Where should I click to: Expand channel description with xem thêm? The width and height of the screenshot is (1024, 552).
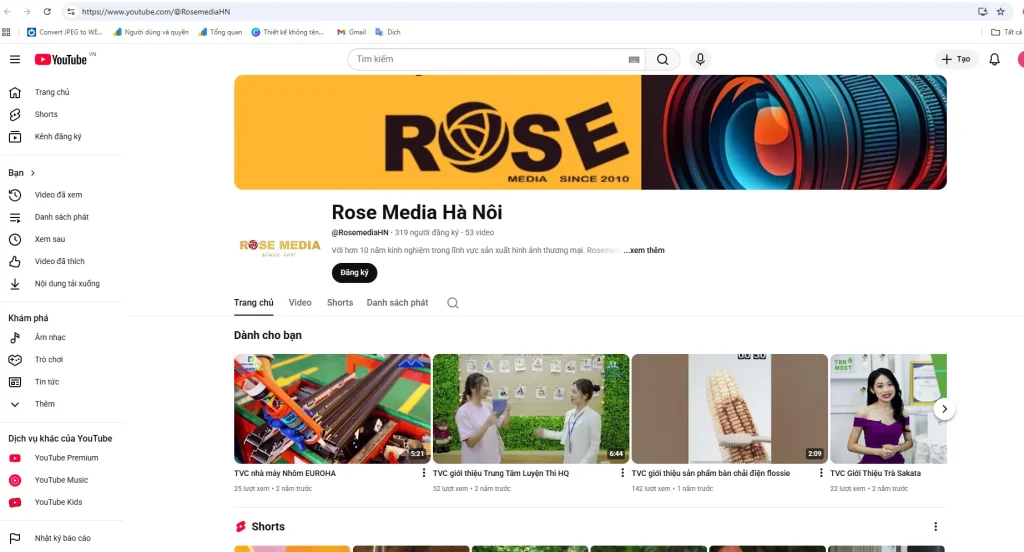(x=644, y=250)
